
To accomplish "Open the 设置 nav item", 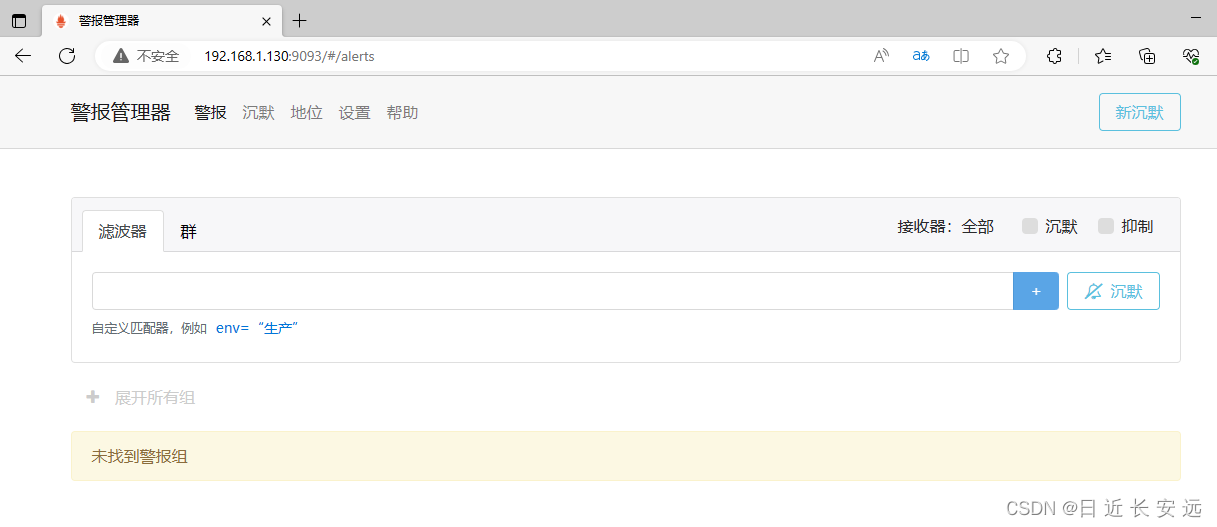I will tap(354, 113).
